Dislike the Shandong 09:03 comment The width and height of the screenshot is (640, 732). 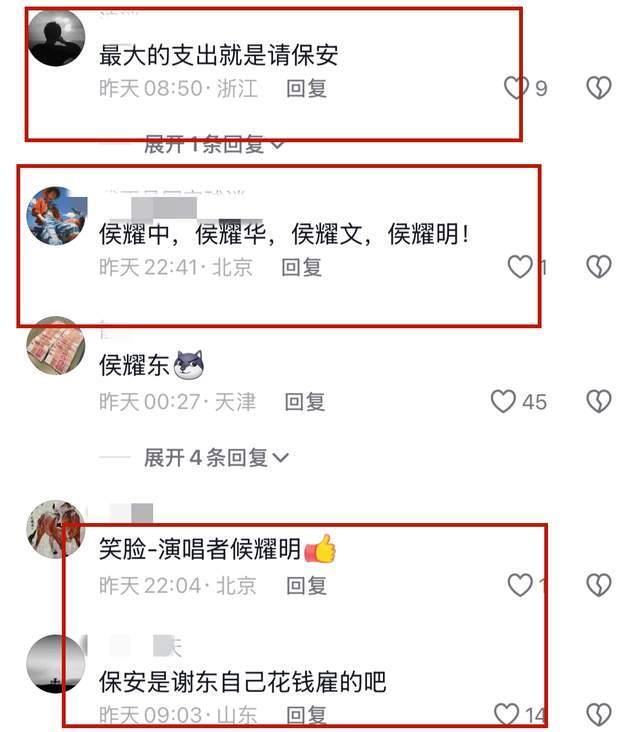598,715
